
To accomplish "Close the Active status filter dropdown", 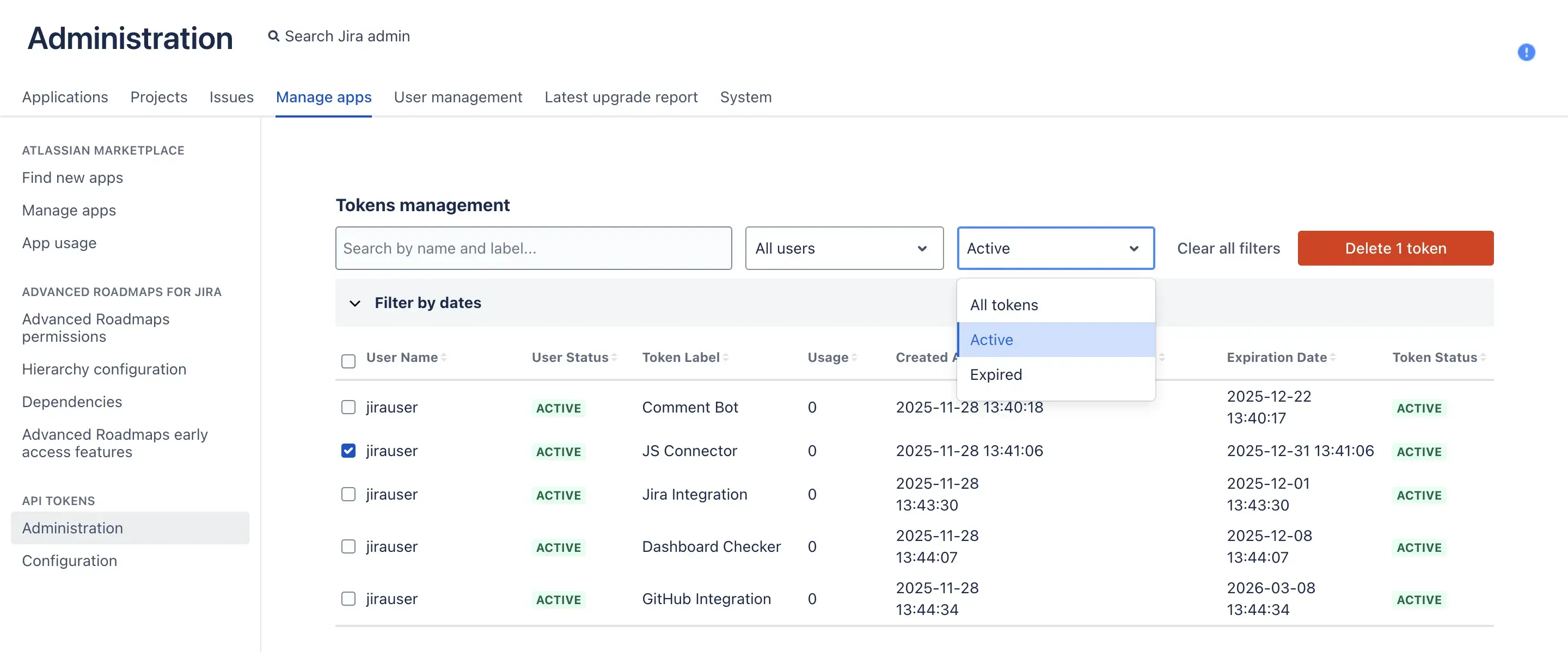I will coord(1056,248).
